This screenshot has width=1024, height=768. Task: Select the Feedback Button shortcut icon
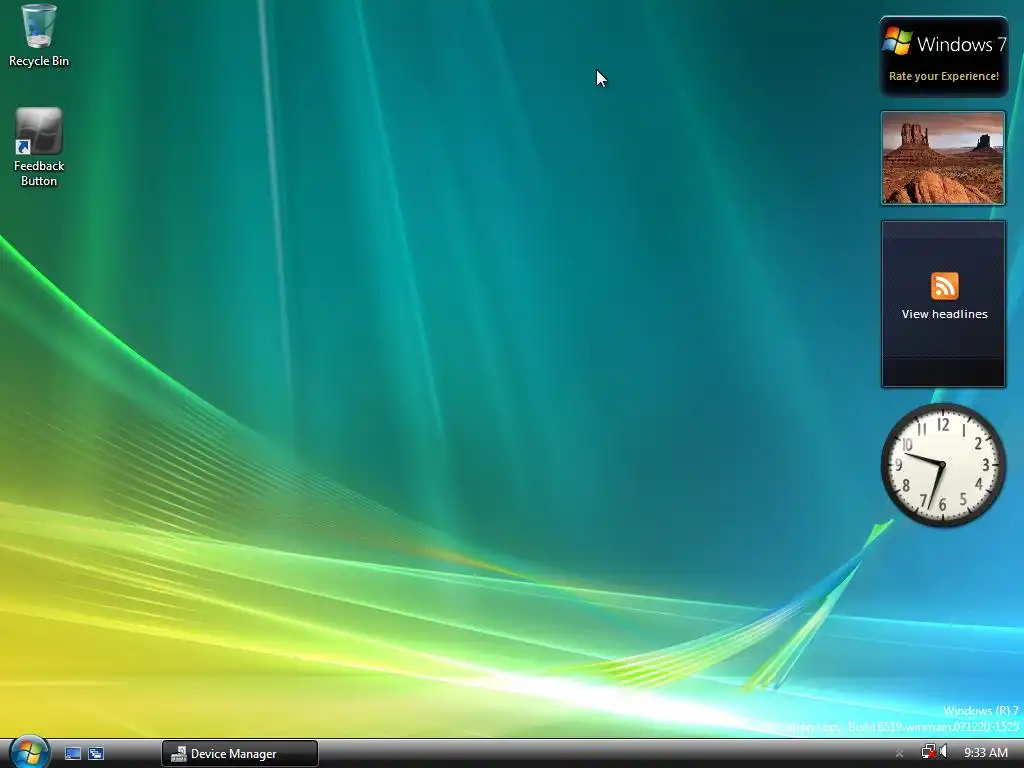(x=39, y=147)
